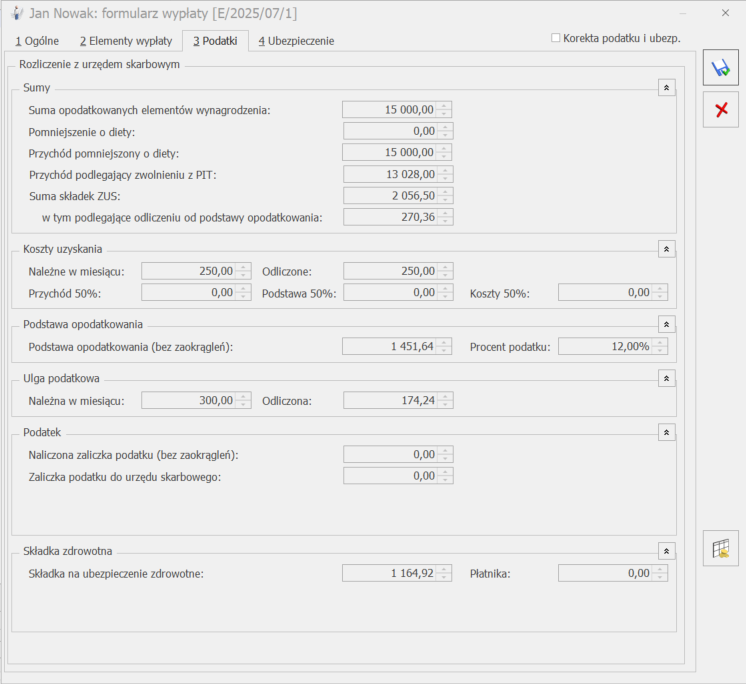Collapse the Koszty uzyskania section
Image resolution: width=746 pixels, height=684 pixels.
point(667,249)
